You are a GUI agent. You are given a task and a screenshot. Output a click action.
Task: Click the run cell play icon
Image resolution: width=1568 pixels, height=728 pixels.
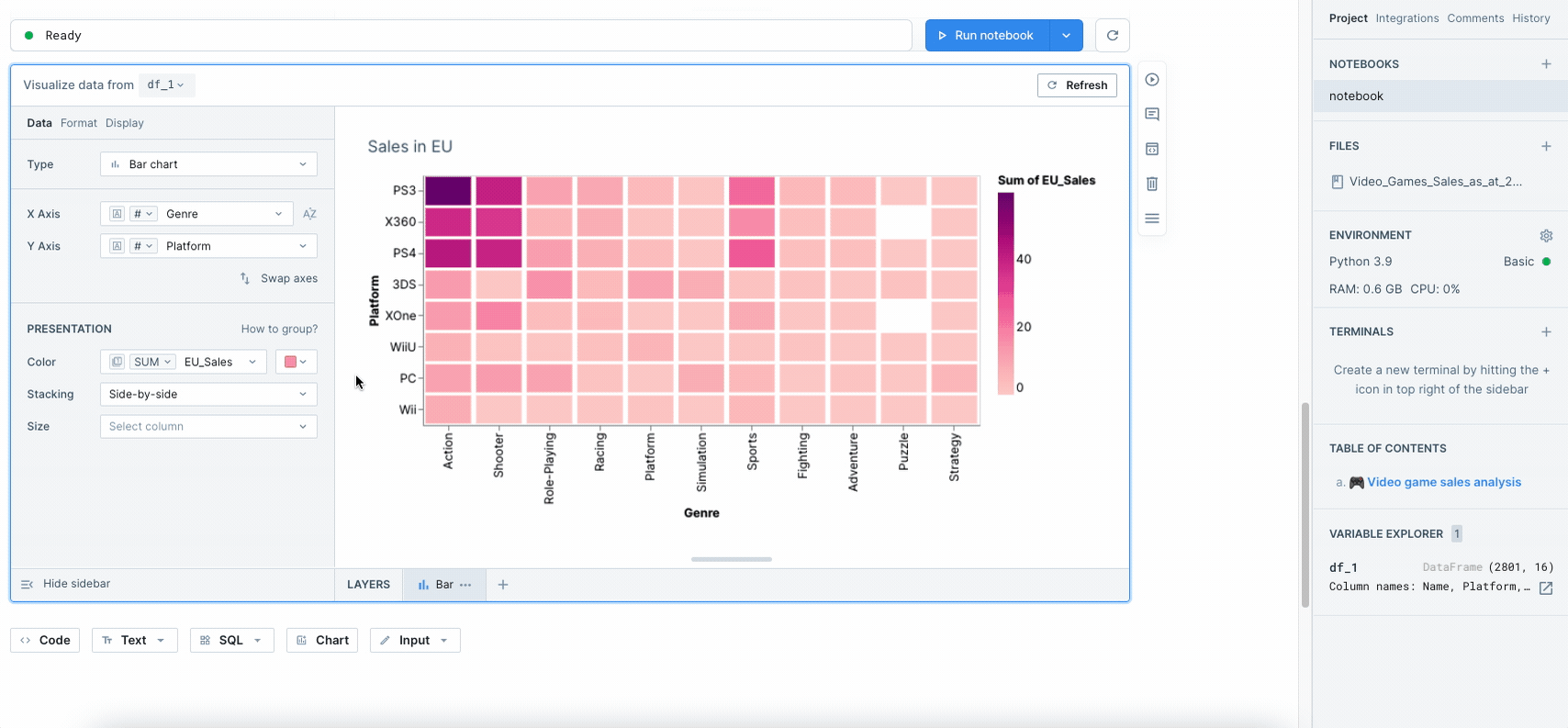click(1152, 80)
